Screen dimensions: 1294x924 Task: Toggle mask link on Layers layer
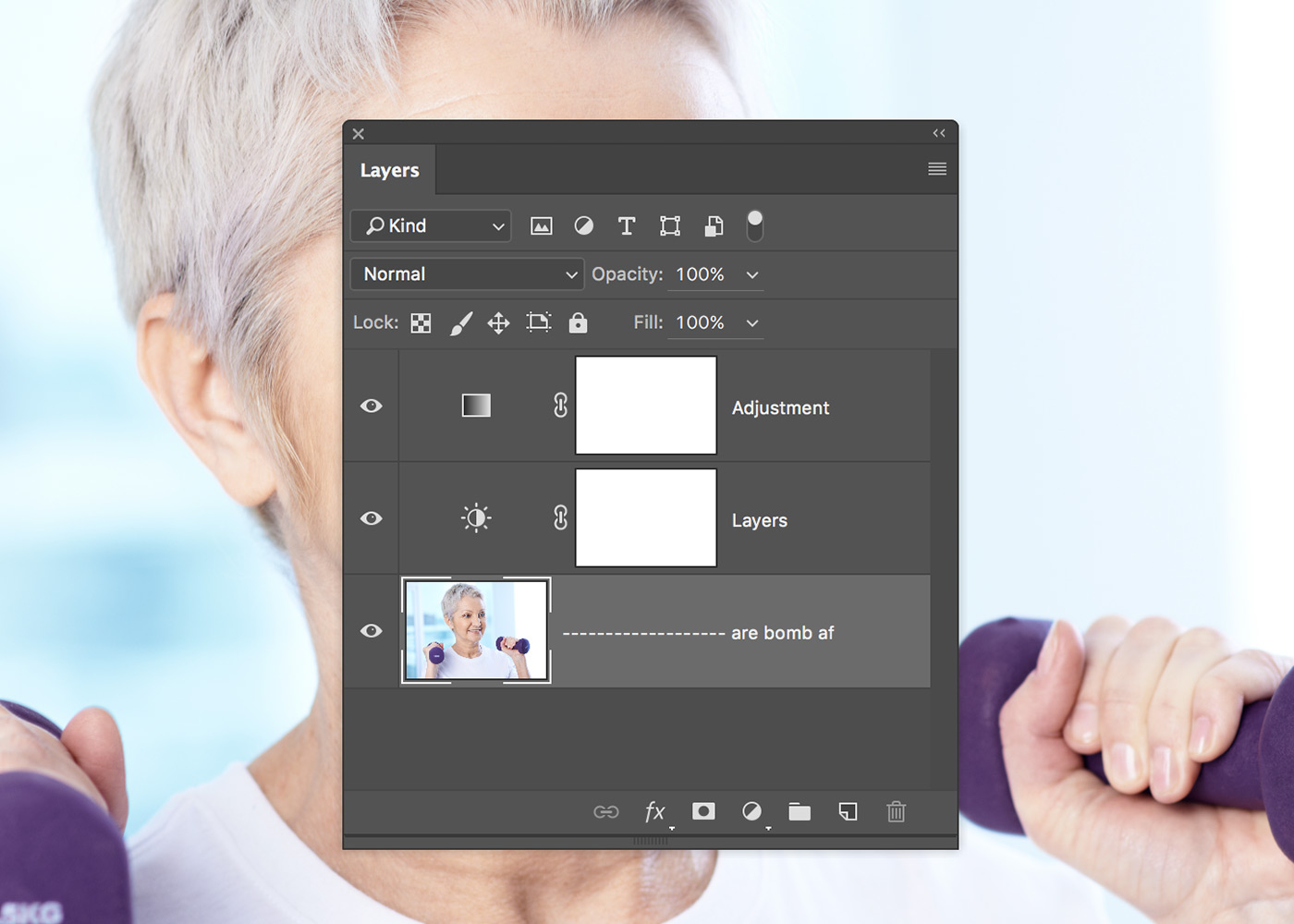point(560,518)
